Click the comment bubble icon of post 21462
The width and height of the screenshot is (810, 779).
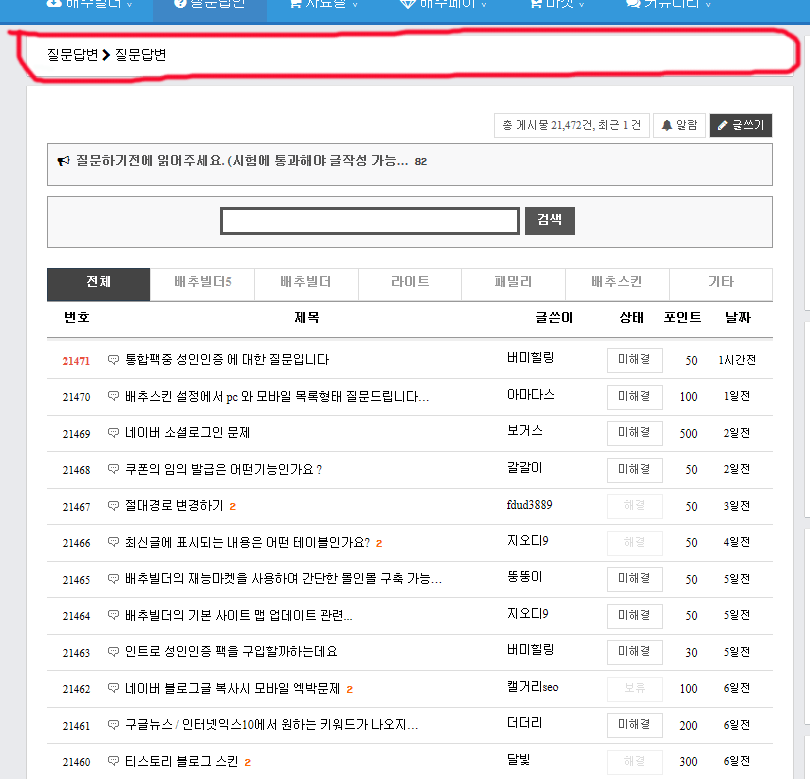pyautogui.click(x=113, y=688)
